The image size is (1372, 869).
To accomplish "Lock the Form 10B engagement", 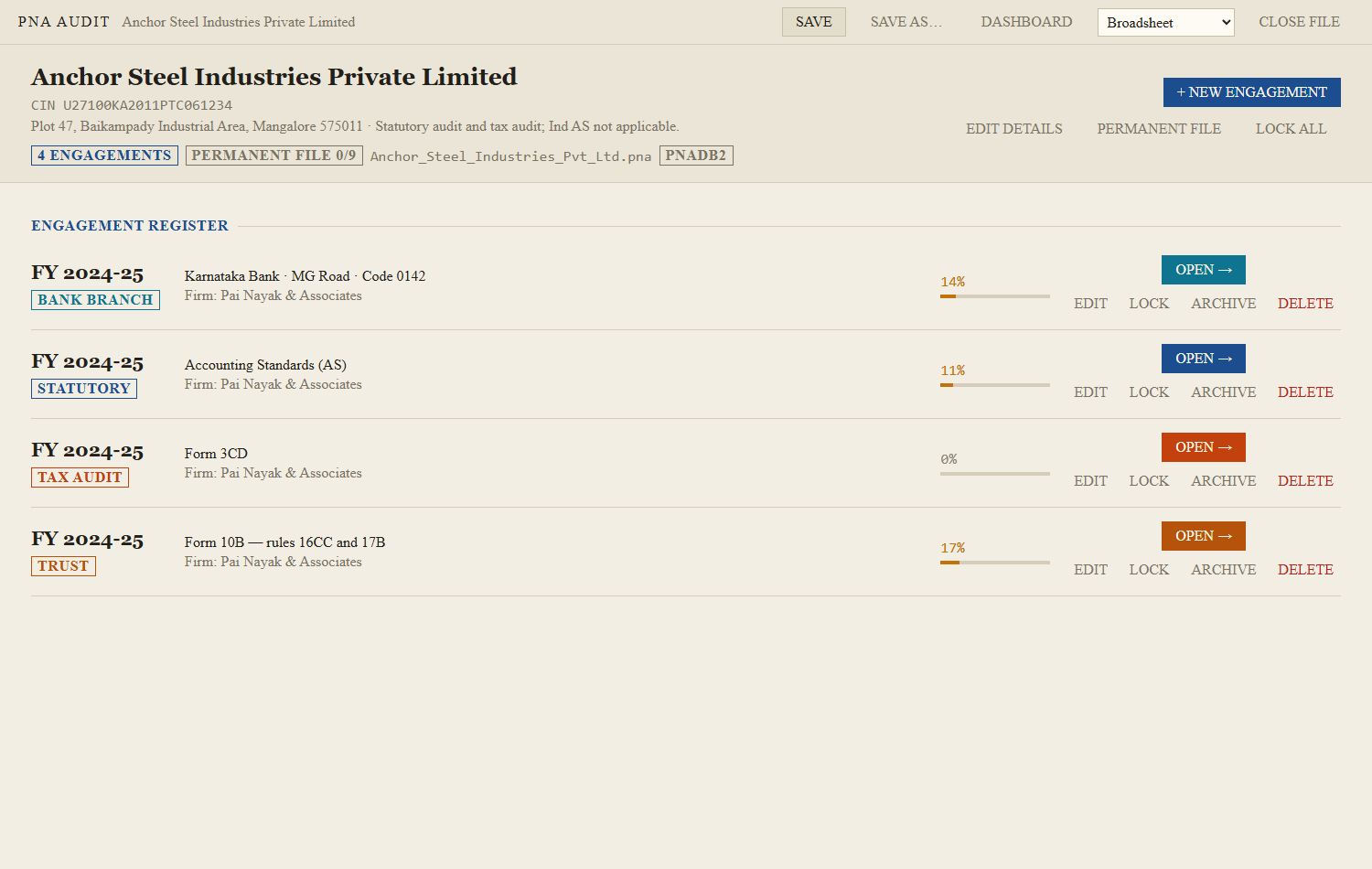I will click(1149, 570).
